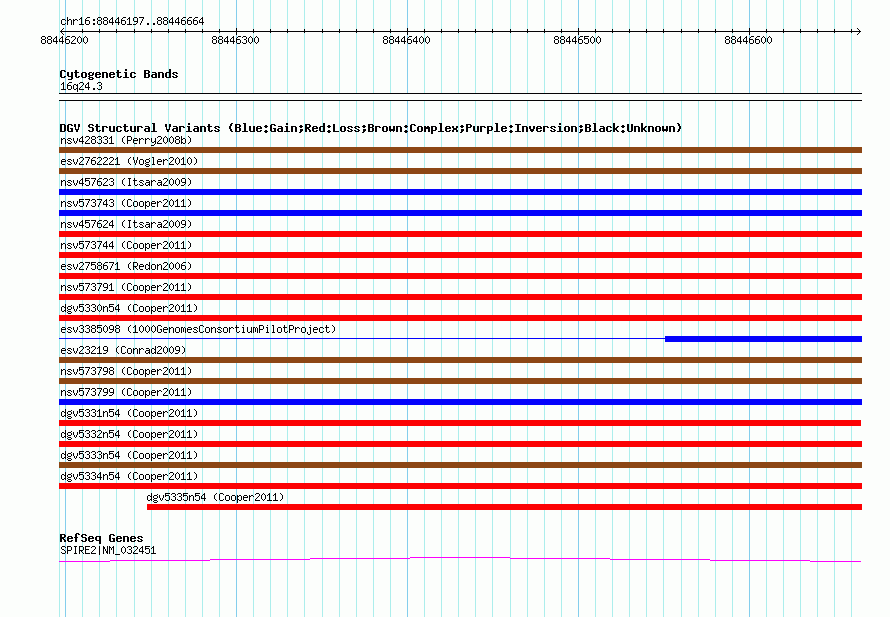890x617 pixels.
Task: Select the blue gain bar for nsv457623
Action: [x=460, y=192]
